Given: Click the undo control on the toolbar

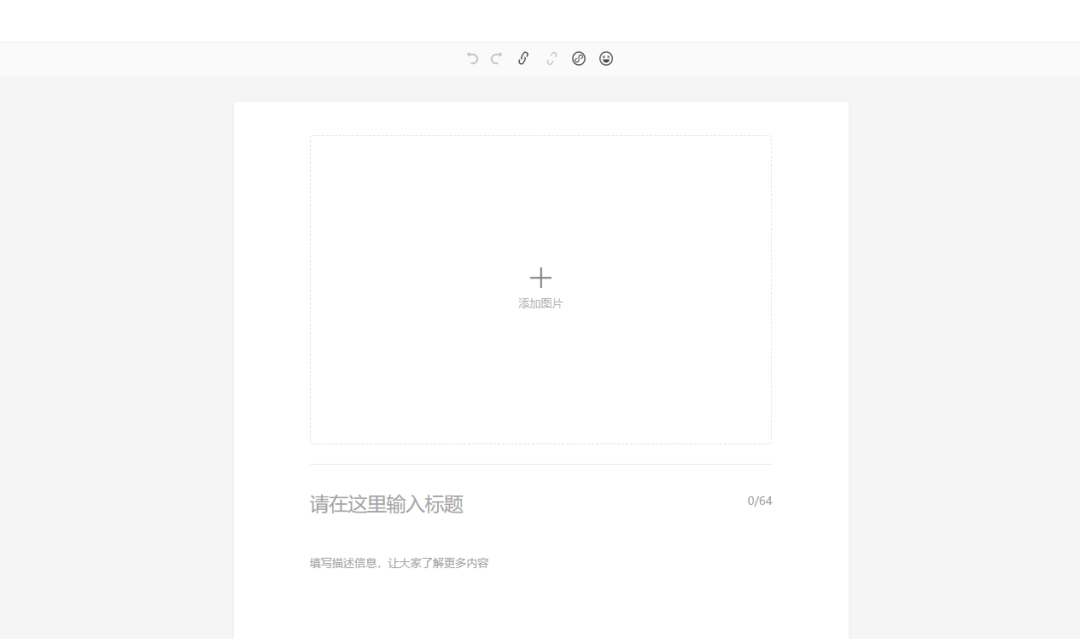Looking at the screenshot, I should point(472,58).
